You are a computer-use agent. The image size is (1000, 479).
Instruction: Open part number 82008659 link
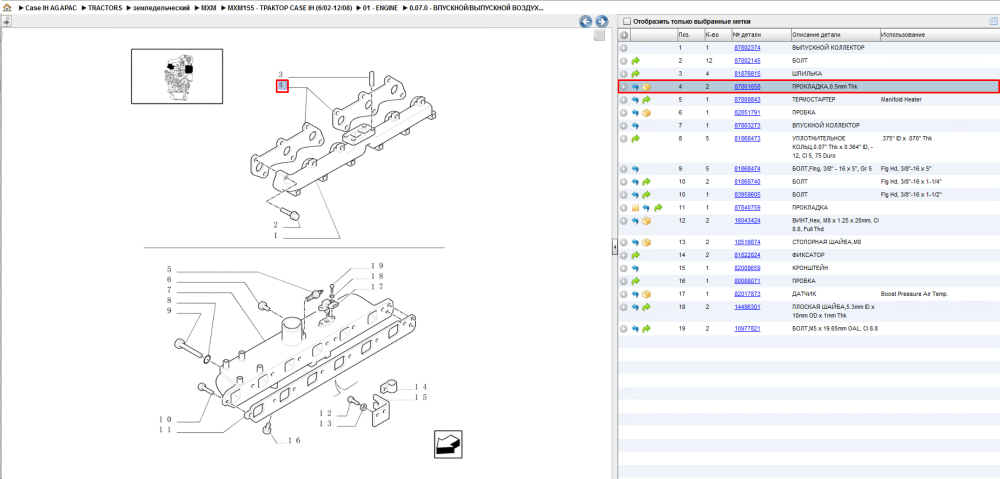pos(747,268)
